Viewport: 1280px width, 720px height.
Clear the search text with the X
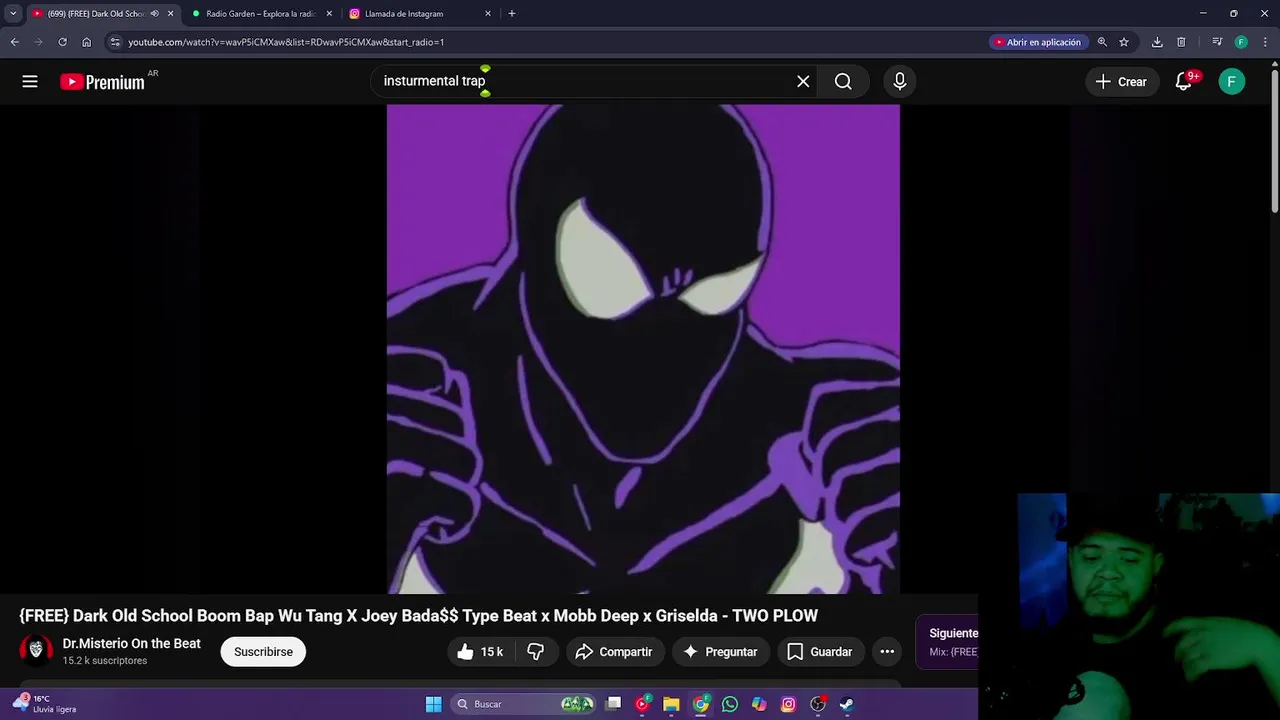[803, 82]
